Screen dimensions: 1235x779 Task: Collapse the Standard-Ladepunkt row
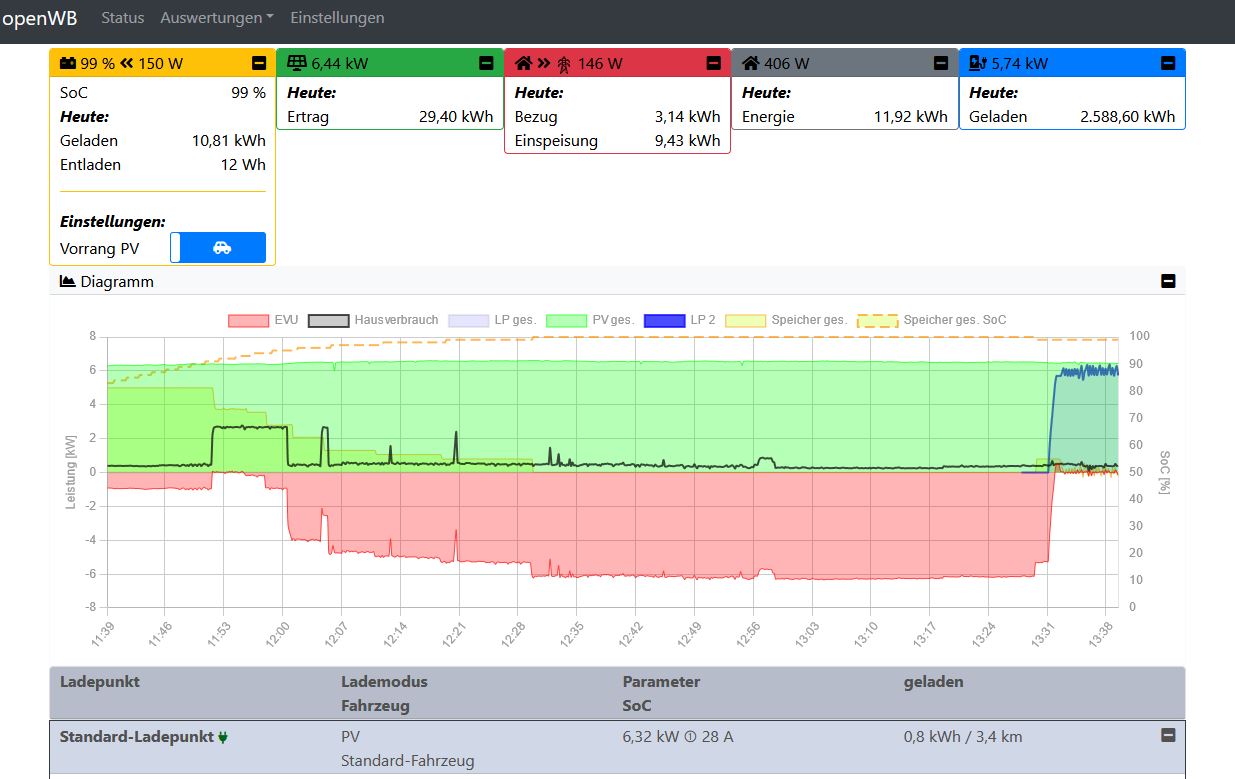pyautogui.click(x=1167, y=735)
